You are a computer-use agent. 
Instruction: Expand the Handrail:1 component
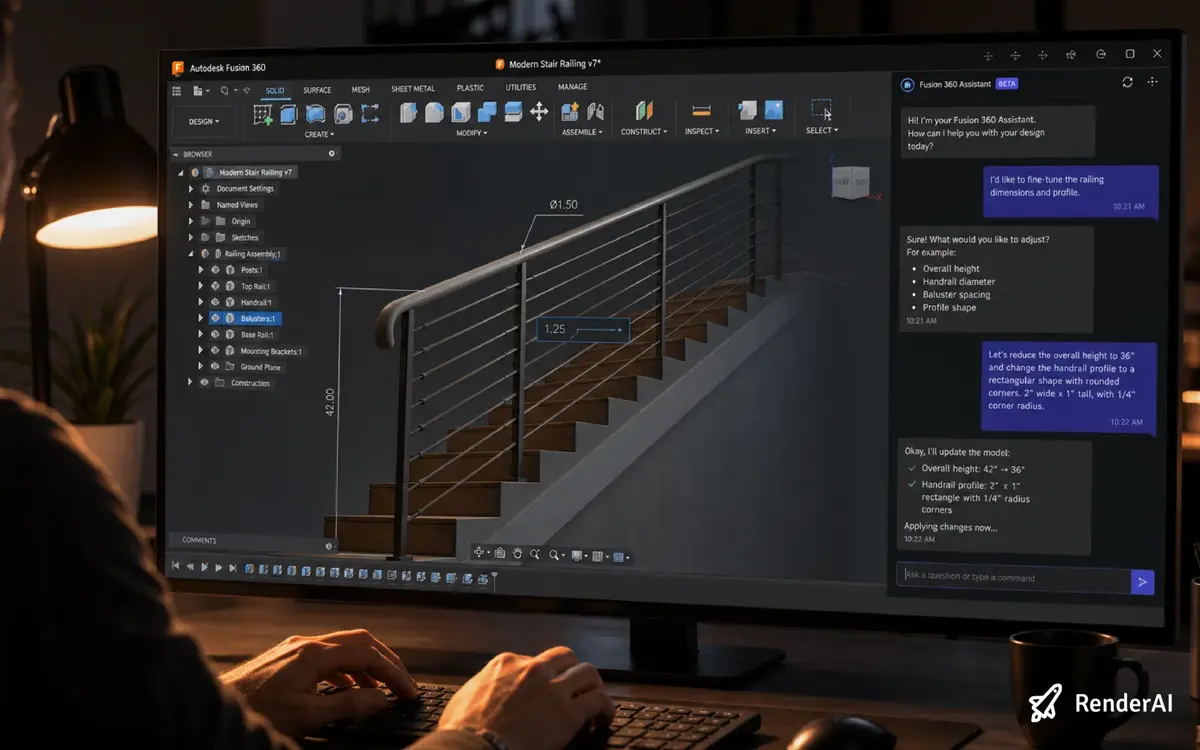pyautogui.click(x=201, y=302)
